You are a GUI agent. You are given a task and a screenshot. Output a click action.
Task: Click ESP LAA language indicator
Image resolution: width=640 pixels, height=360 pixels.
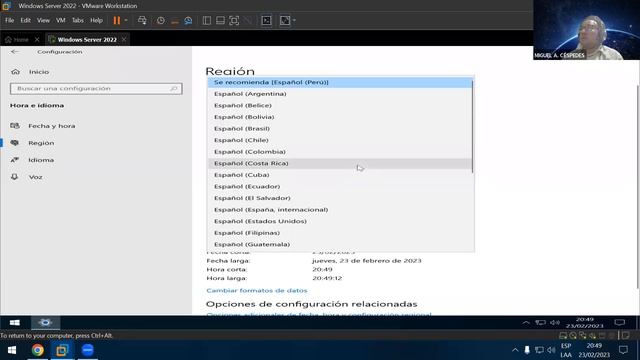click(x=566, y=350)
